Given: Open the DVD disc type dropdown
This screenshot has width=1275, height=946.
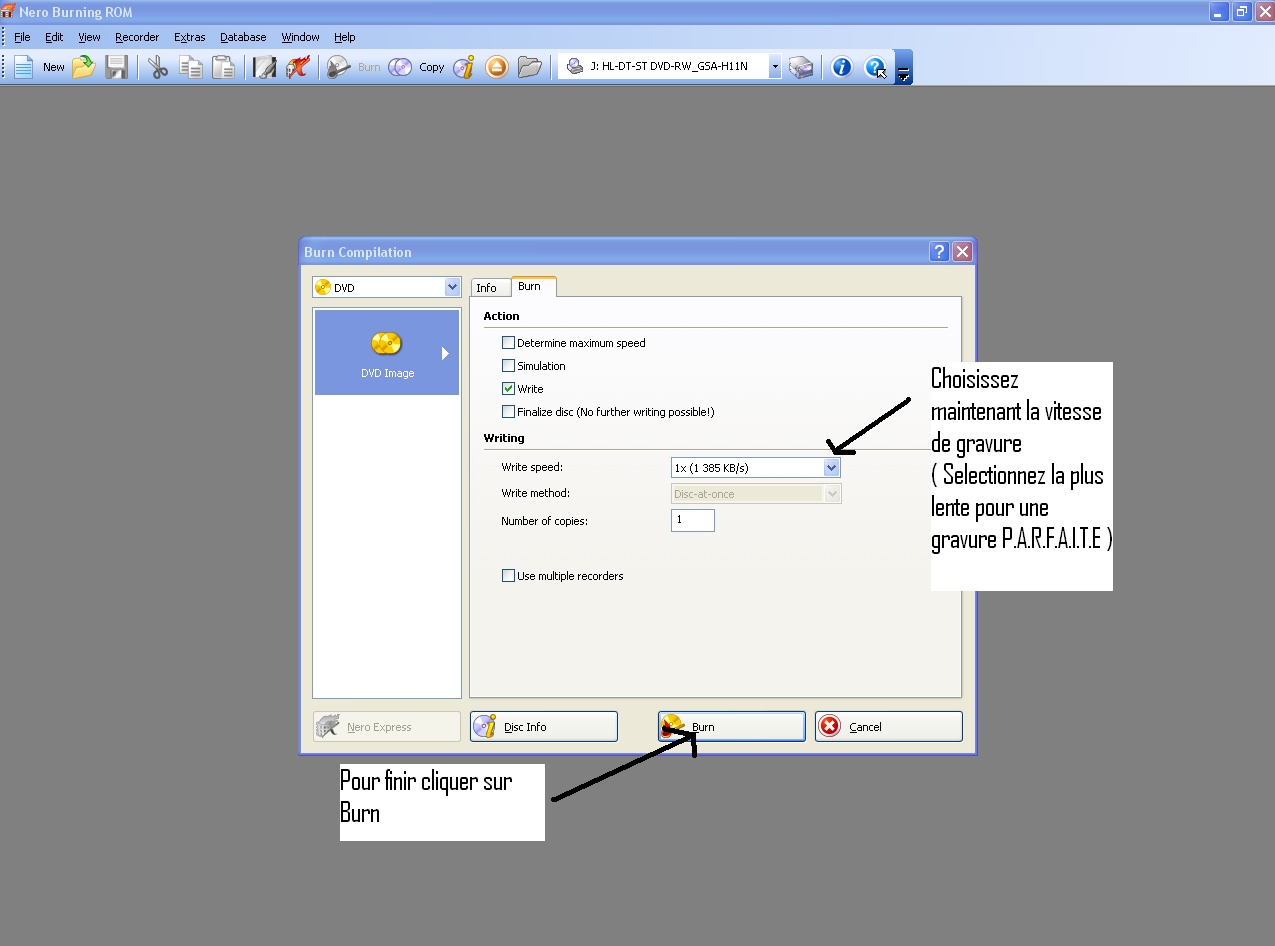Looking at the screenshot, I should point(452,288).
